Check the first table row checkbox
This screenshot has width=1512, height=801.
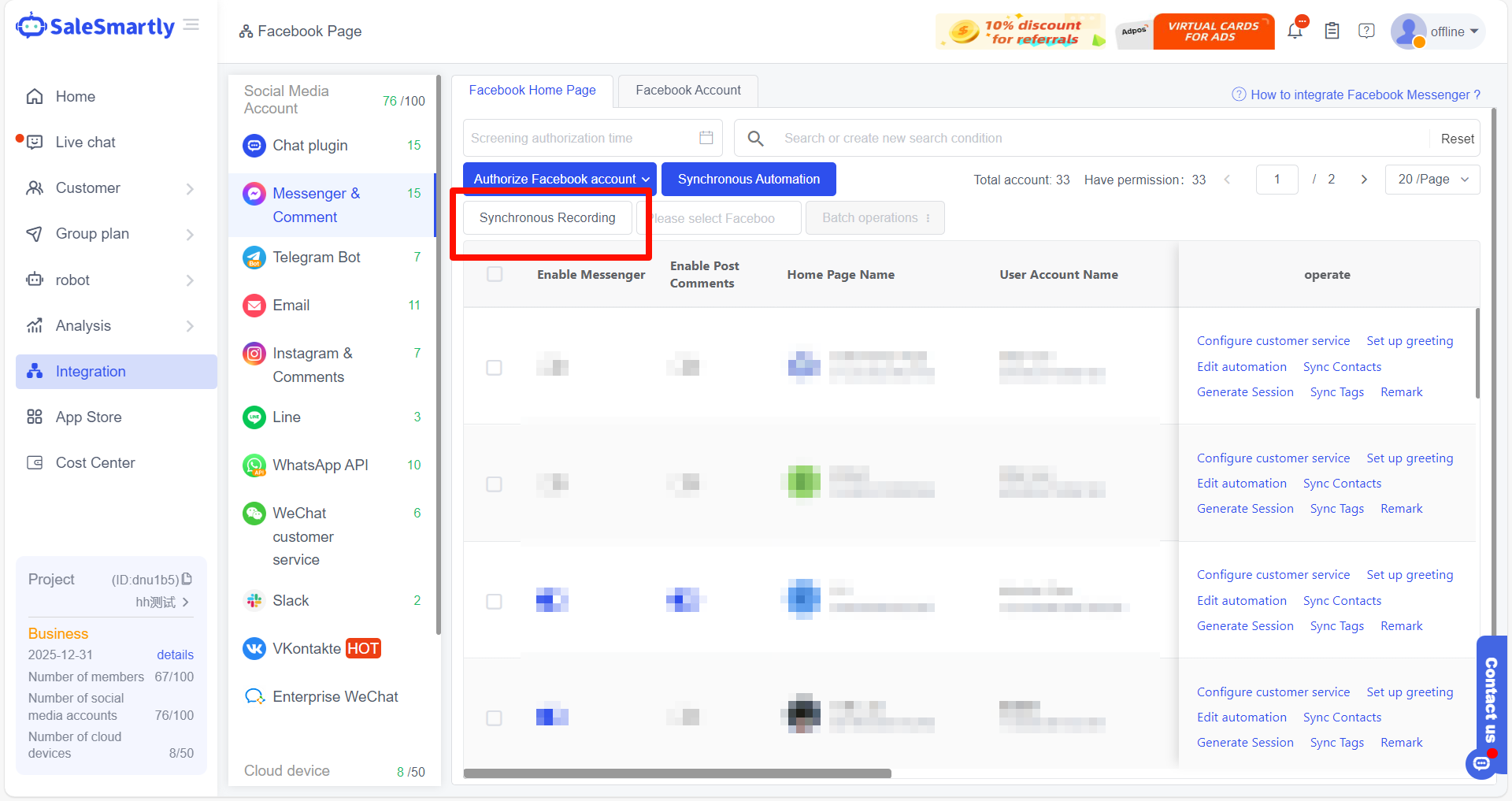pos(494,368)
